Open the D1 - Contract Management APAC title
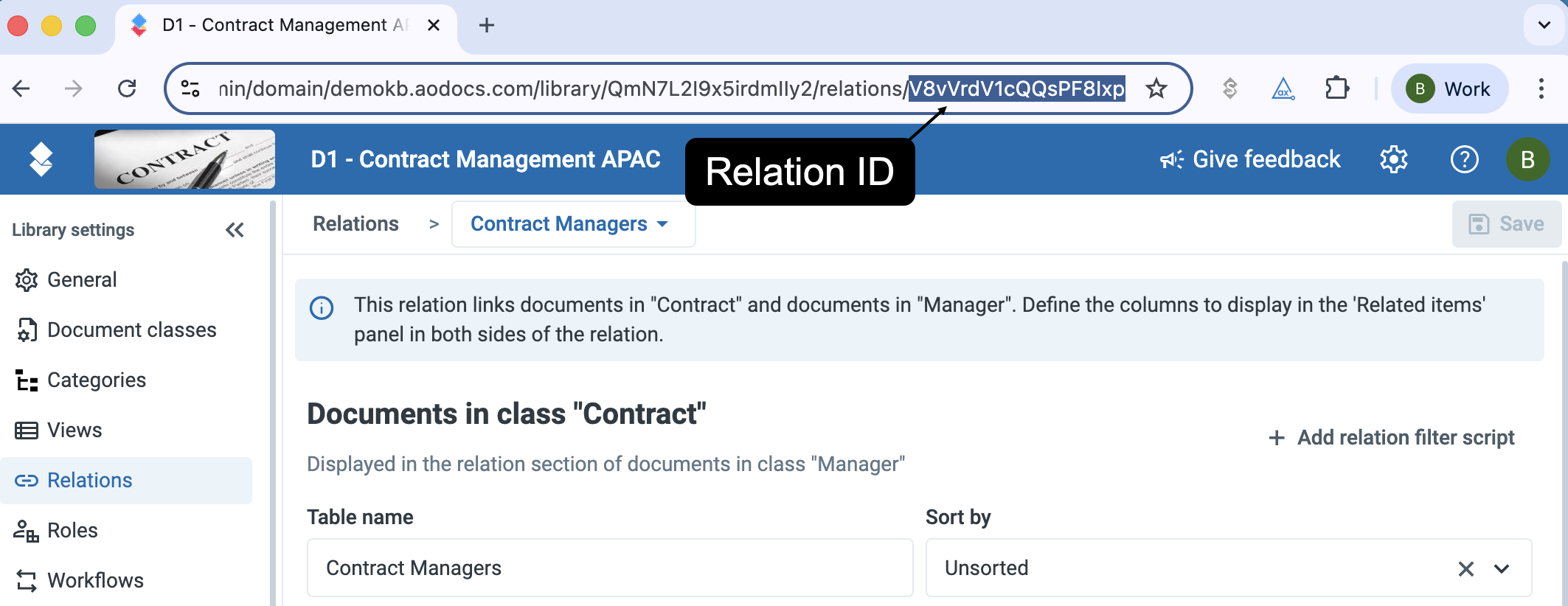1568x606 pixels. [x=485, y=159]
